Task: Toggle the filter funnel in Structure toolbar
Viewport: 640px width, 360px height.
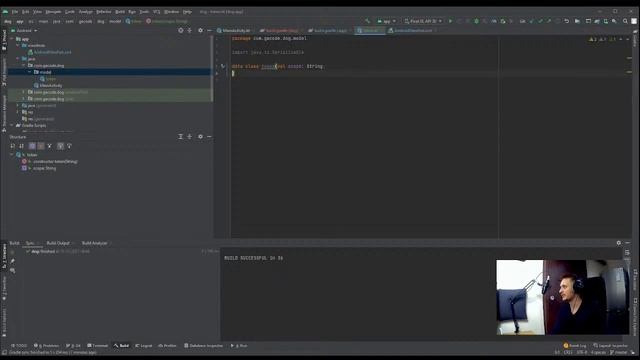Action: [69, 146]
